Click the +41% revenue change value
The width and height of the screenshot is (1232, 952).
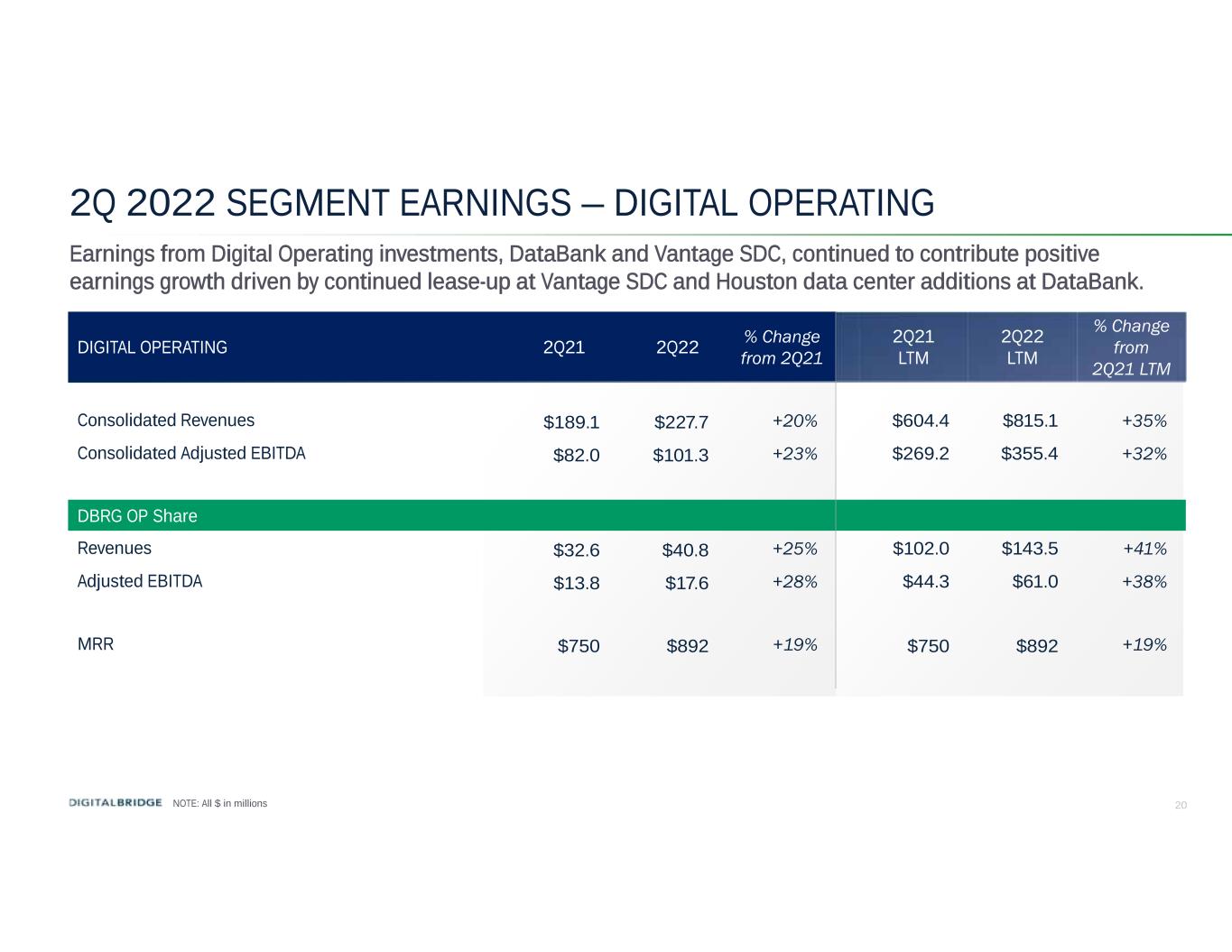[x=1144, y=549]
